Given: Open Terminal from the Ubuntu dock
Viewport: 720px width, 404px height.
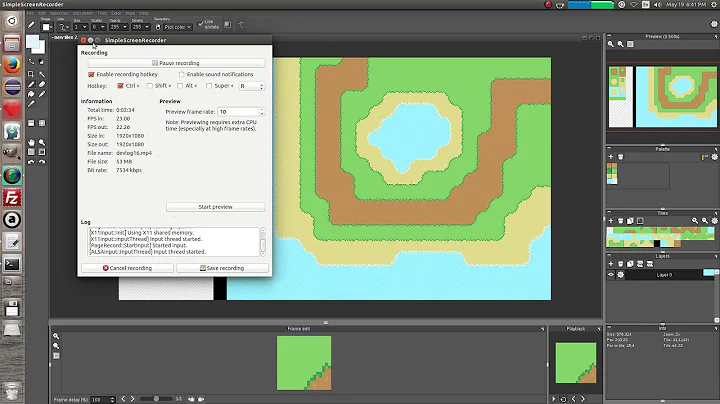Looking at the screenshot, I should tap(12, 264).
